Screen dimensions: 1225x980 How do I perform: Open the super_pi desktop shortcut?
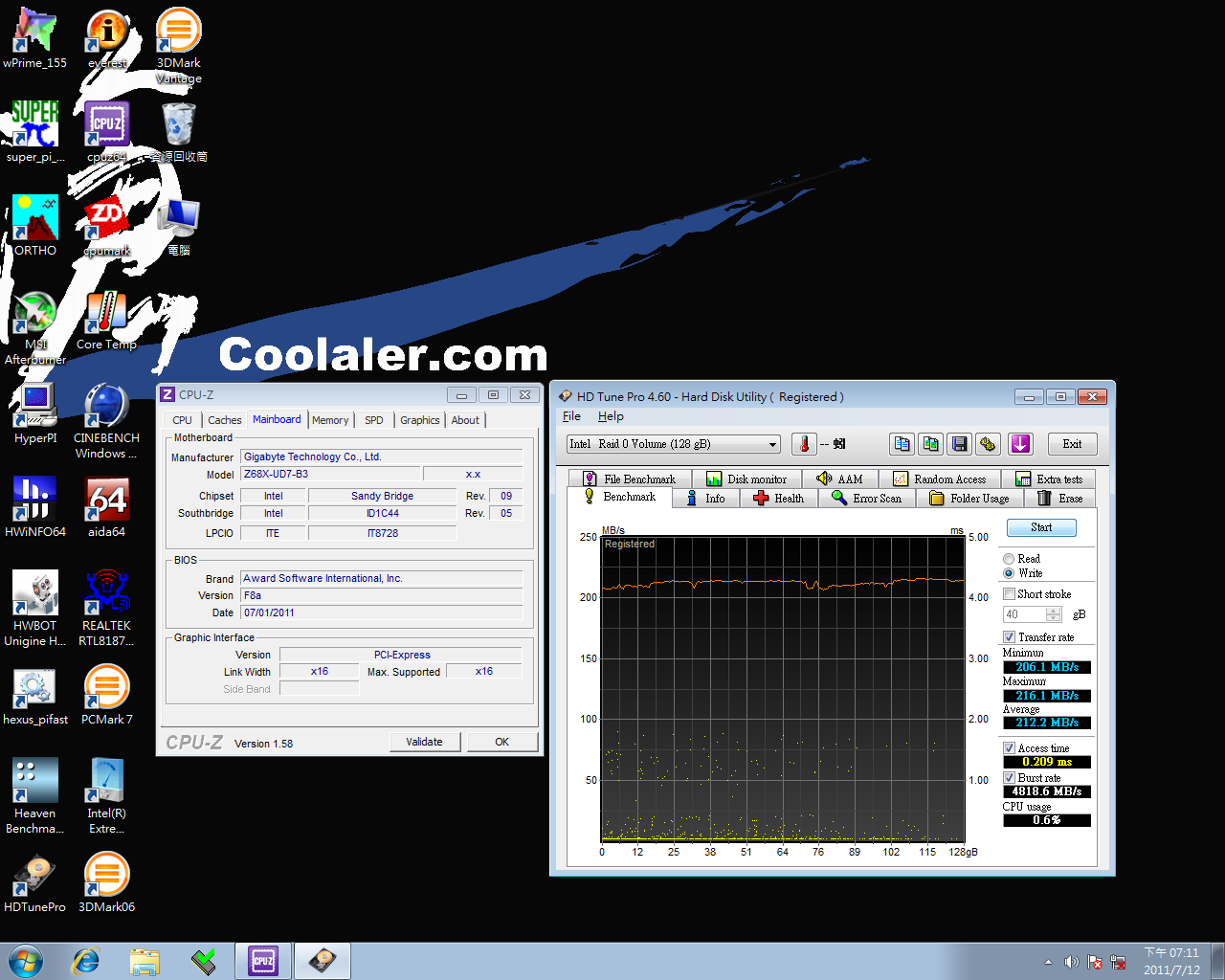pos(35,132)
